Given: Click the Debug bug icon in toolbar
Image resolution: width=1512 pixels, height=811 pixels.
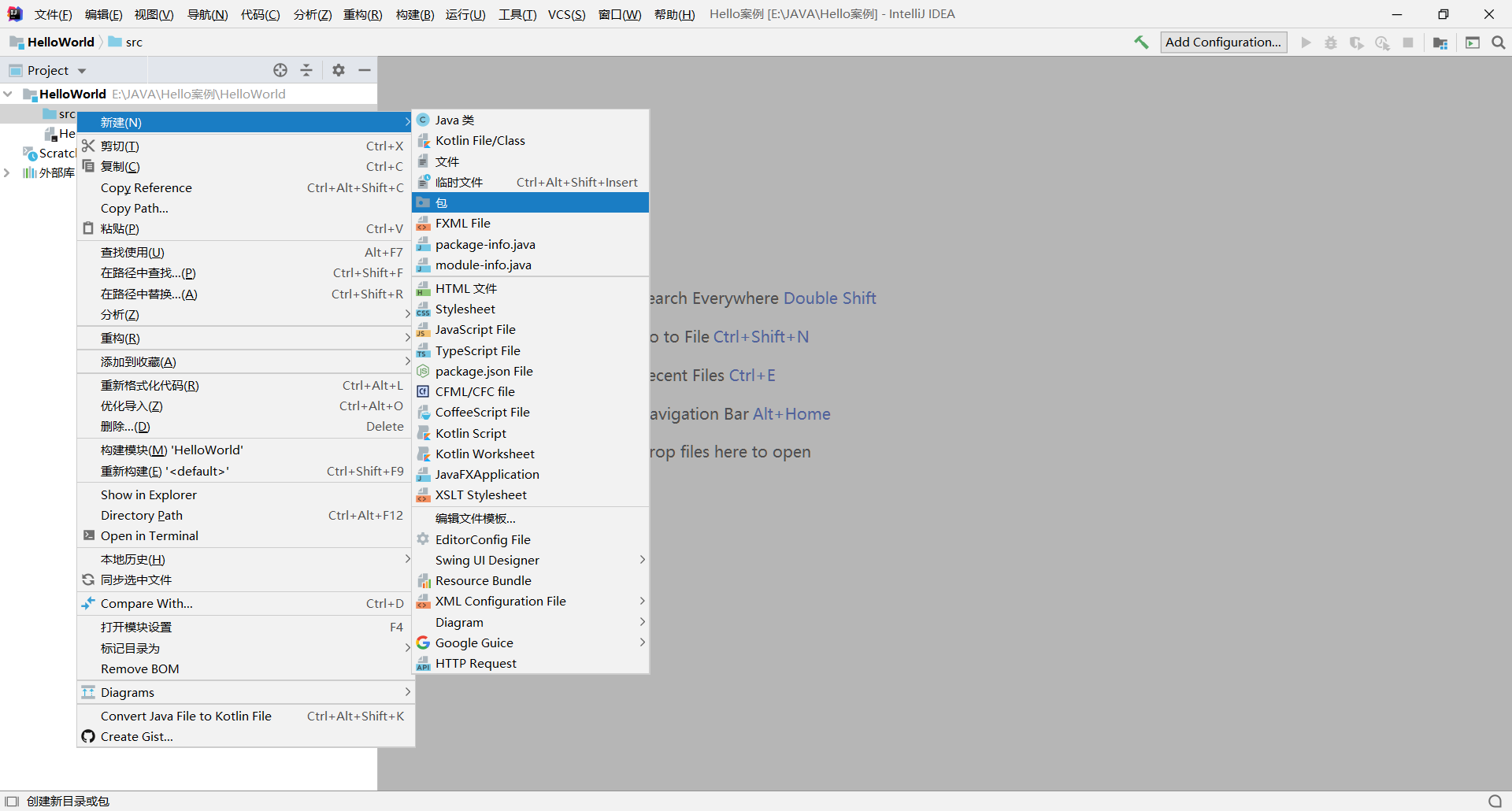Looking at the screenshot, I should coord(1331,43).
